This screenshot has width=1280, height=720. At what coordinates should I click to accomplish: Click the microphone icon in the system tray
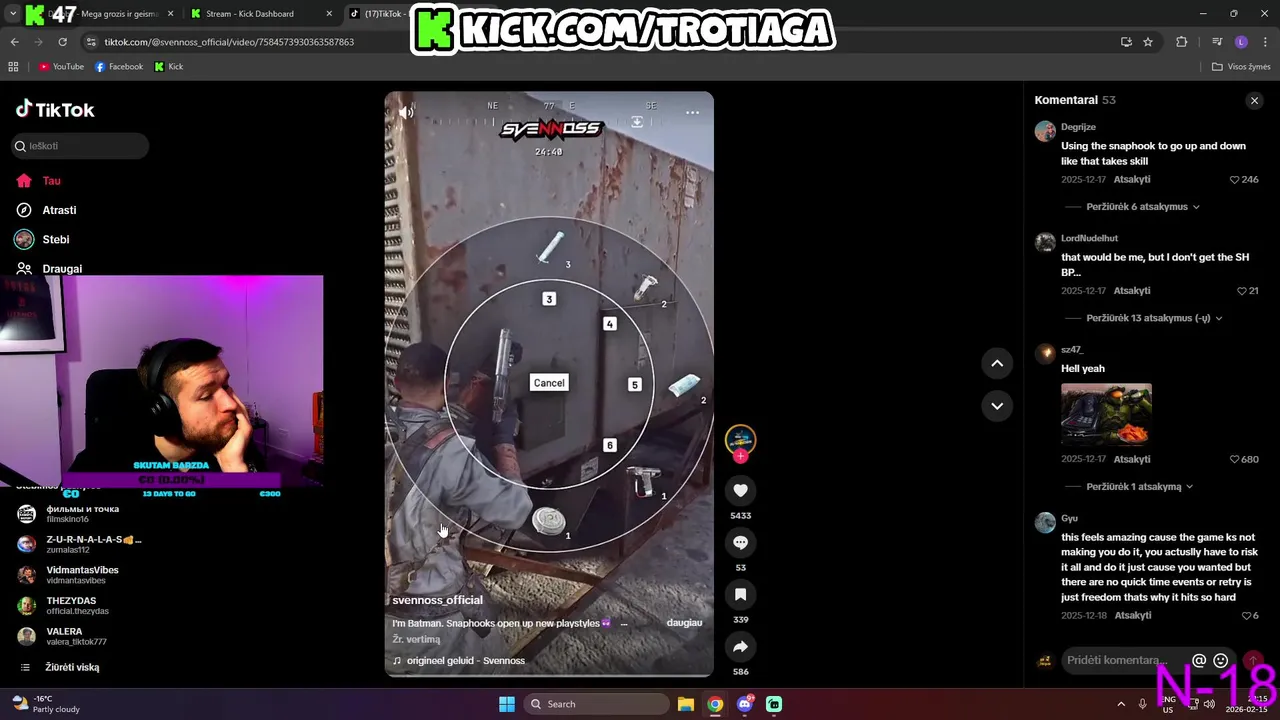click(x=1142, y=704)
